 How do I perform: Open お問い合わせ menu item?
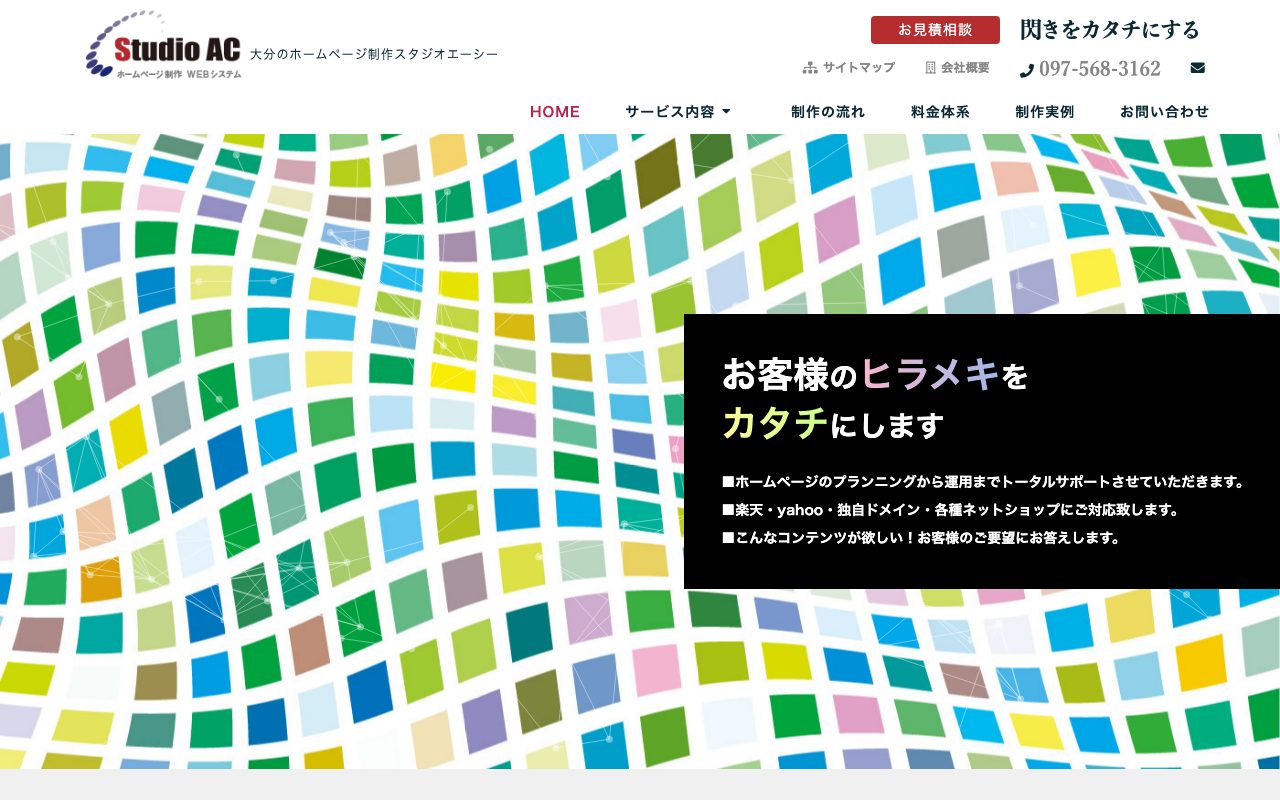[x=1165, y=112]
